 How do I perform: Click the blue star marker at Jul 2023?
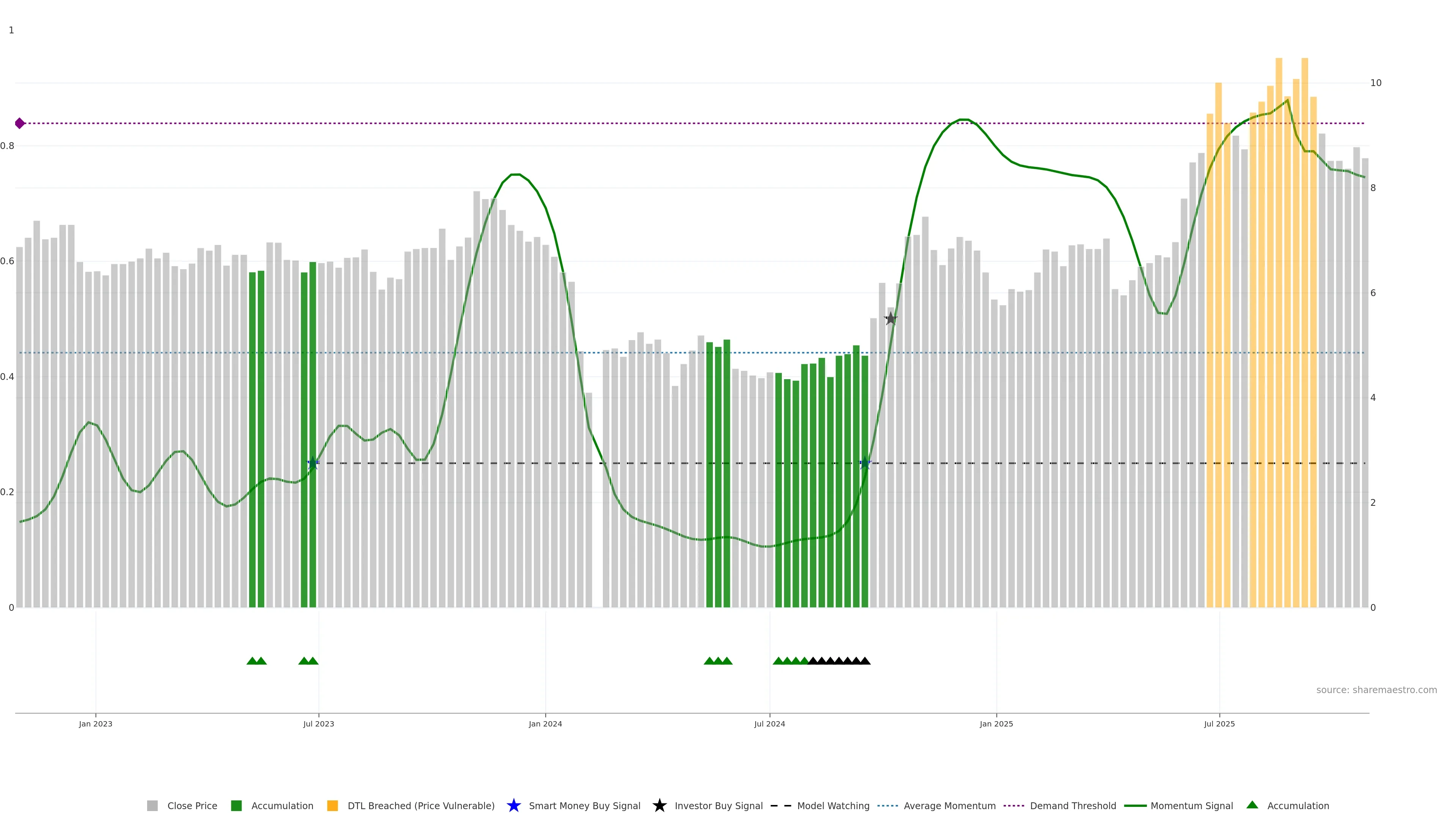[312, 463]
